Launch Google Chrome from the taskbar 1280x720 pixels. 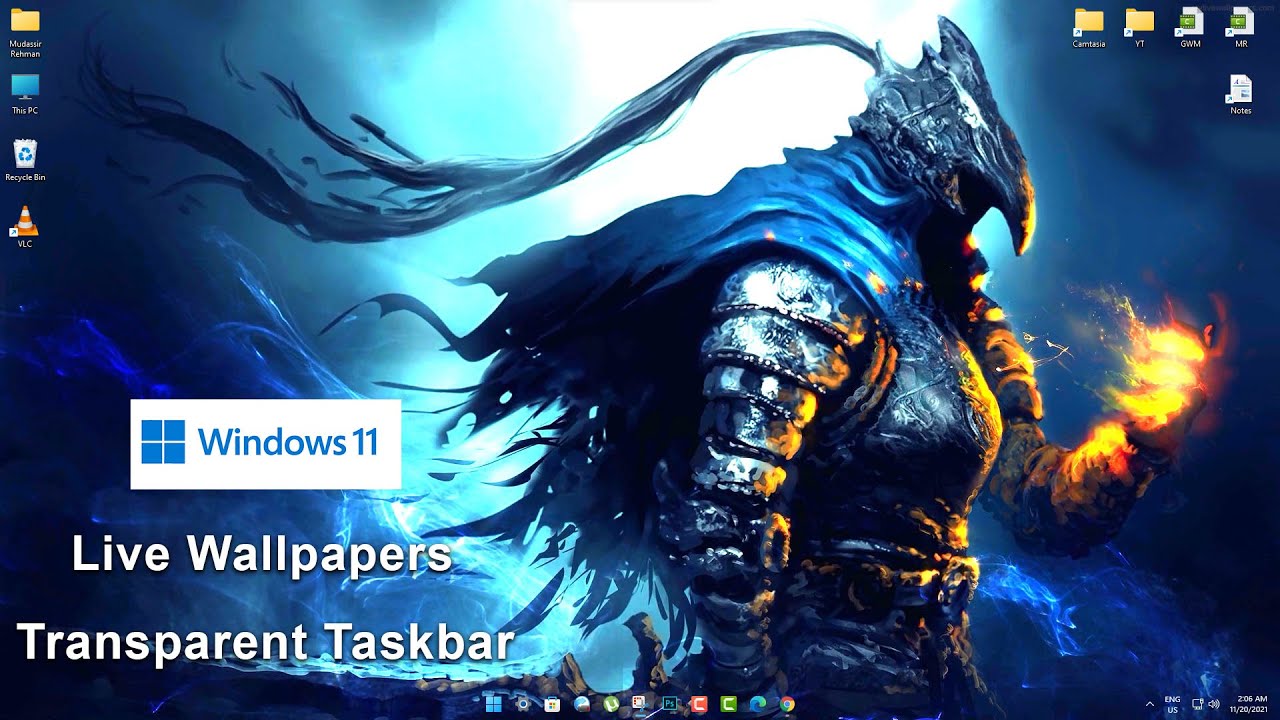point(787,704)
